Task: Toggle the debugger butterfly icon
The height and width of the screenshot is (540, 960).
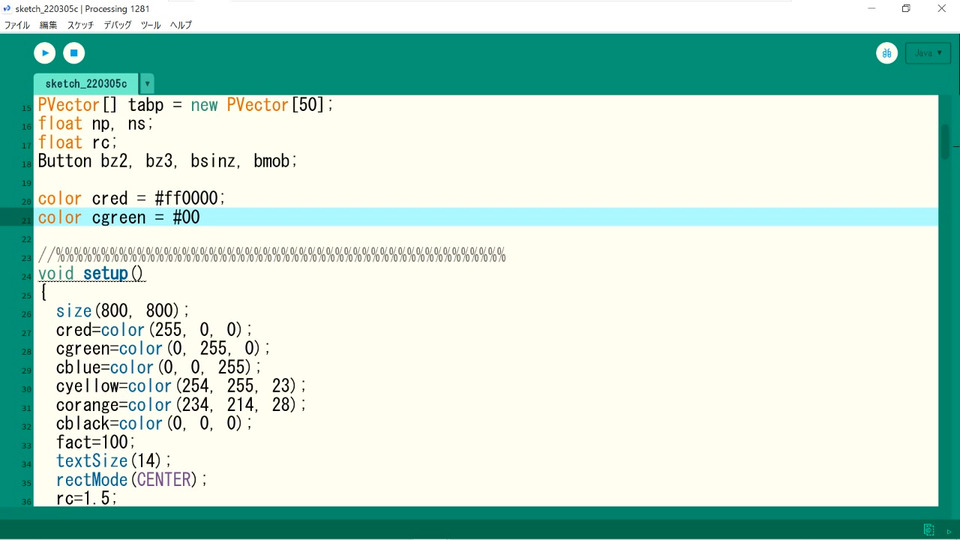Action: [x=887, y=53]
